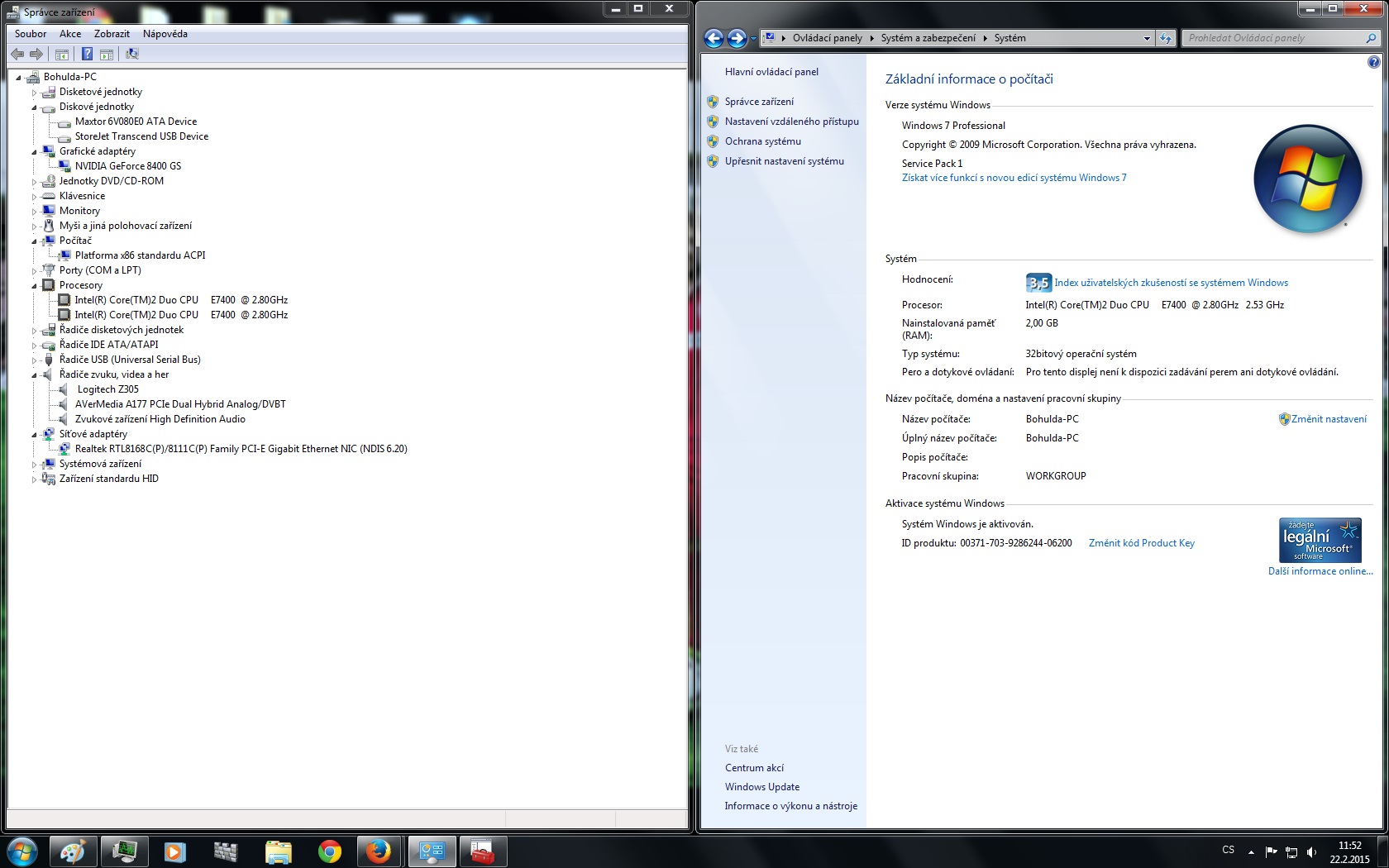
Task: Open Ochrana systému link
Action: click(x=763, y=141)
